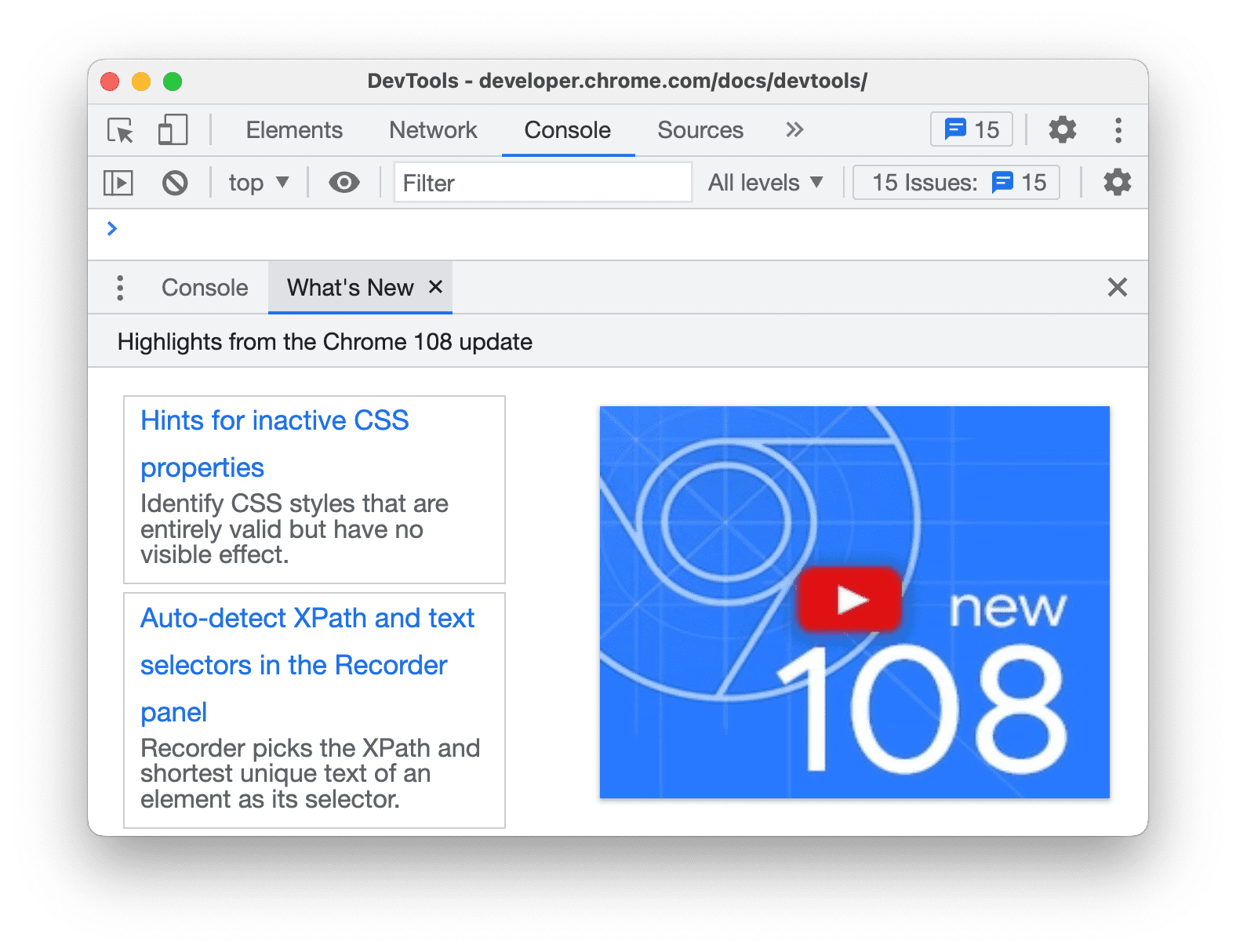Toggle the device toolbar icon
This screenshot has height=952, width=1236.
(173, 130)
